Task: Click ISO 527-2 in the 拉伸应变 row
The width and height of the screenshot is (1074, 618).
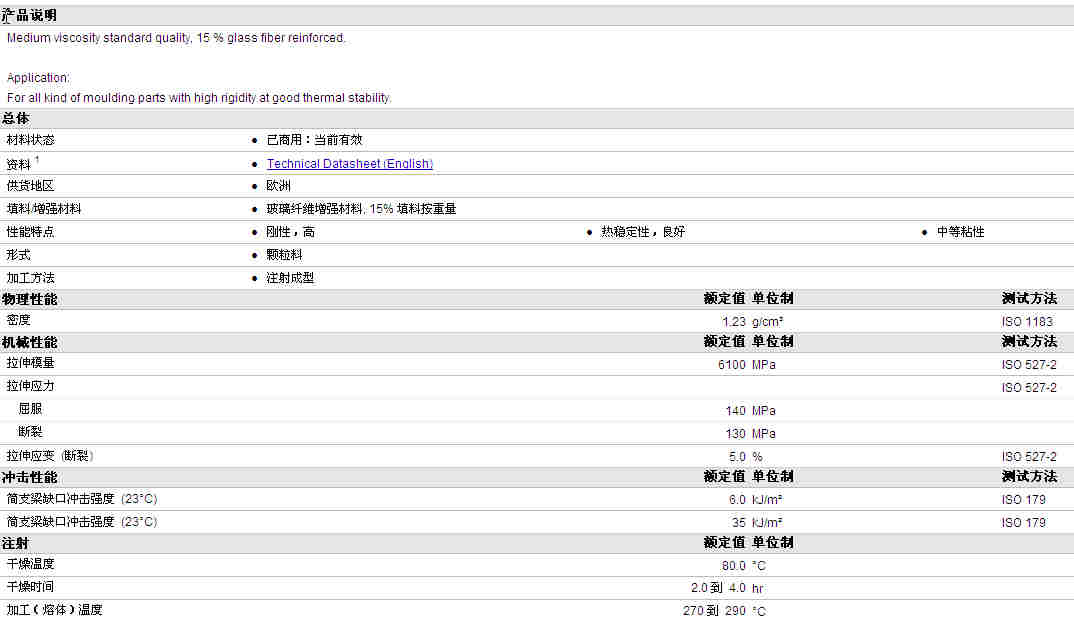Action: (x=1029, y=456)
